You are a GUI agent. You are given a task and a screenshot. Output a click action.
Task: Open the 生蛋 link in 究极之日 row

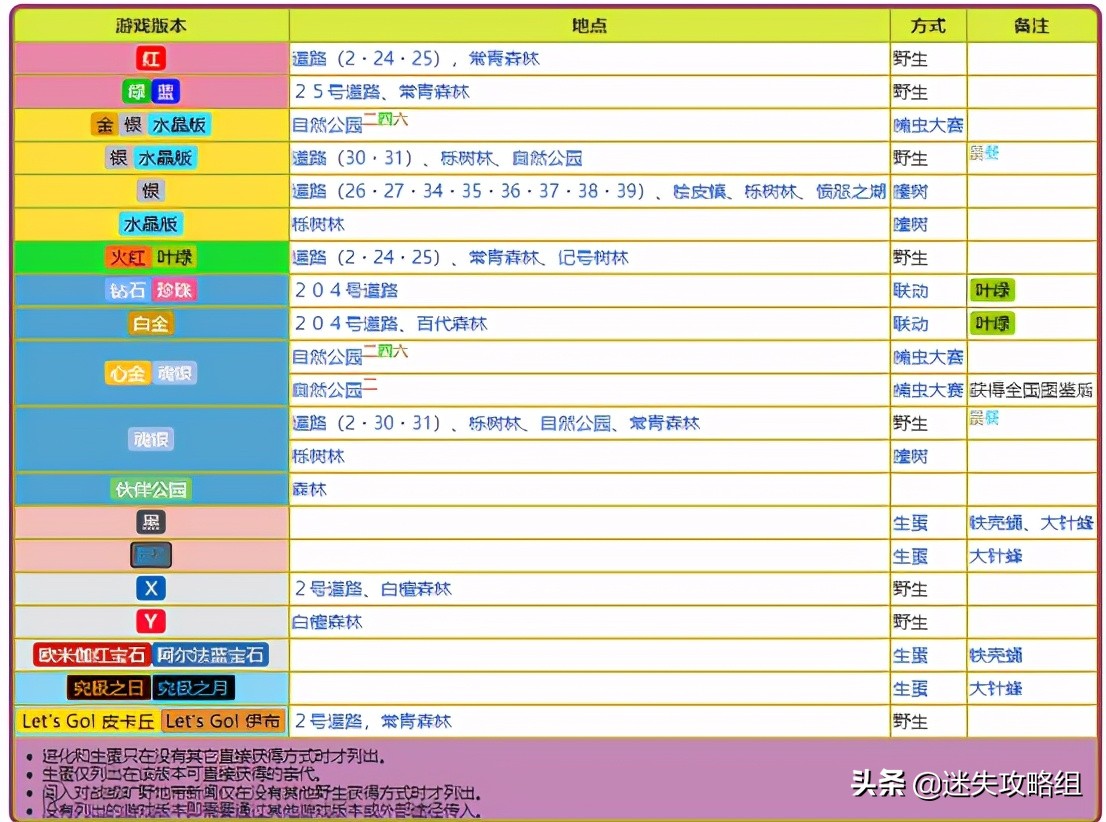click(910, 688)
